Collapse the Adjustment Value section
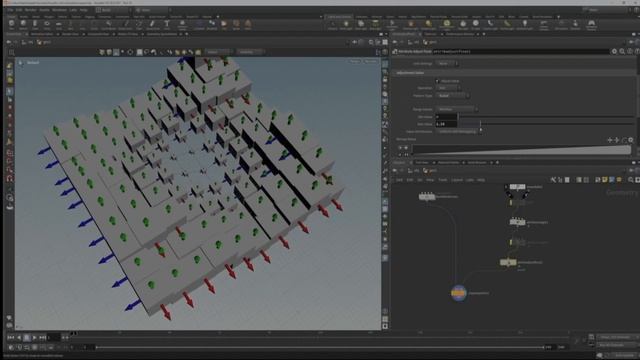 [x=410, y=73]
